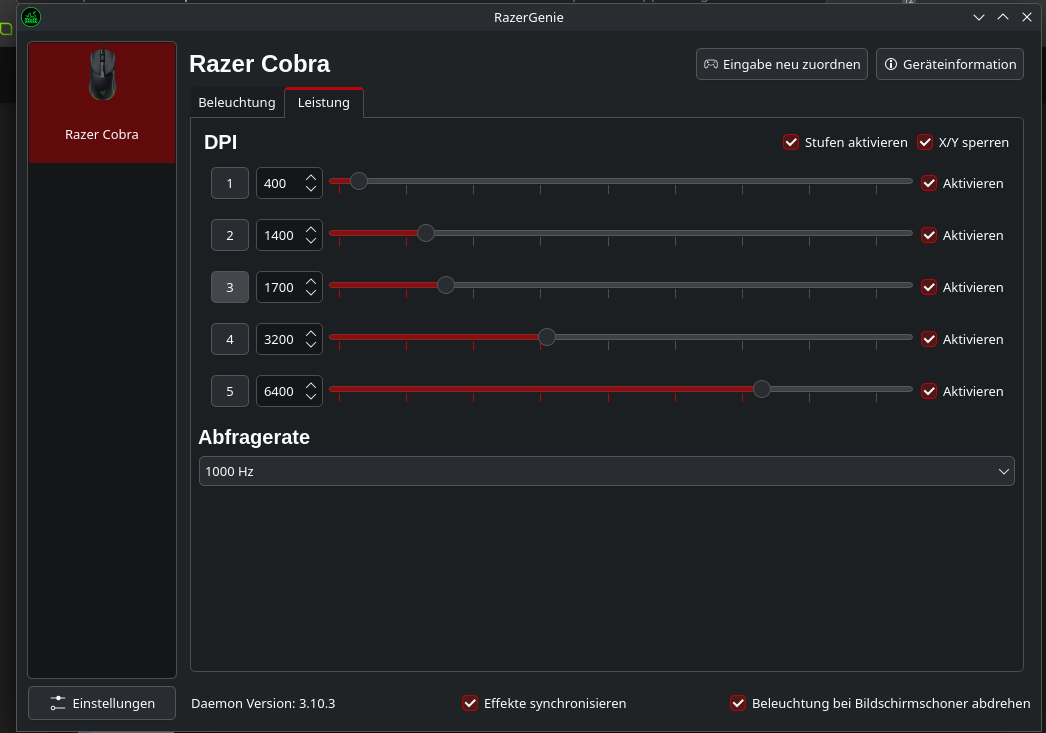Open Eingabe neu zuordnen
The width and height of the screenshot is (1046, 733).
tap(782, 64)
